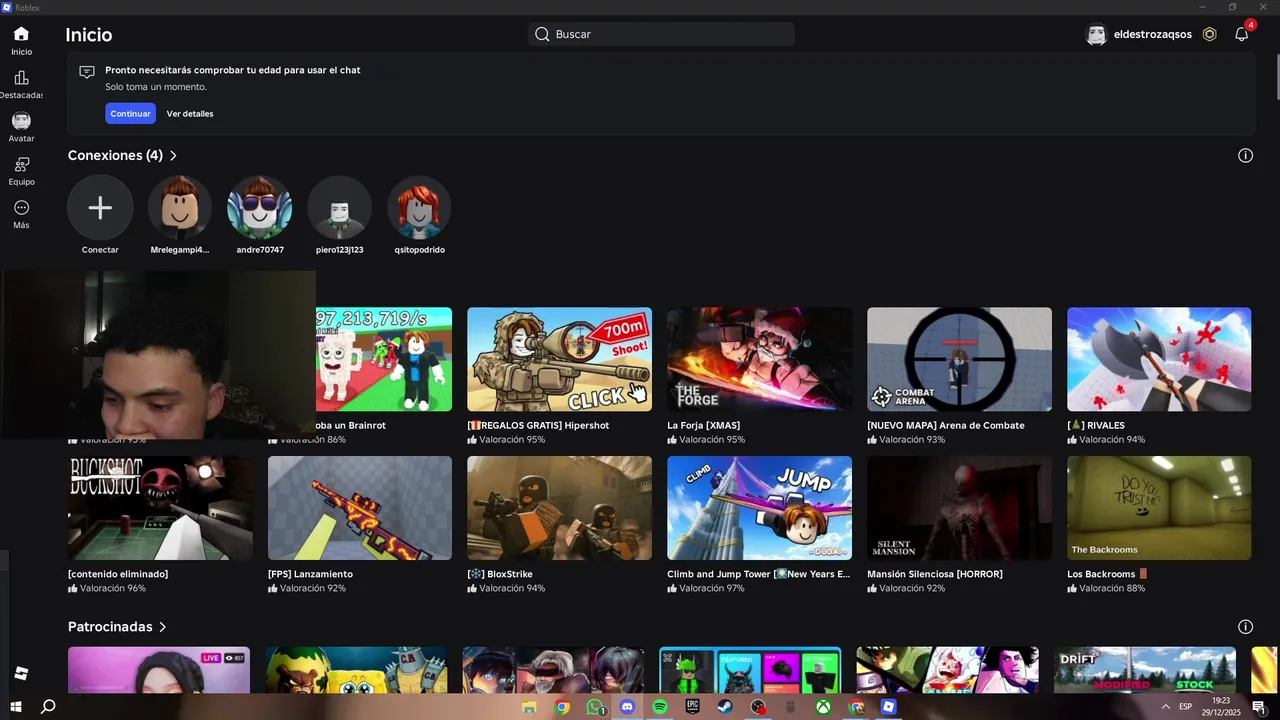The height and width of the screenshot is (720, 1280).
Task: Open the DRIFT sponsored thumbnail
Action: [1145, 670]
